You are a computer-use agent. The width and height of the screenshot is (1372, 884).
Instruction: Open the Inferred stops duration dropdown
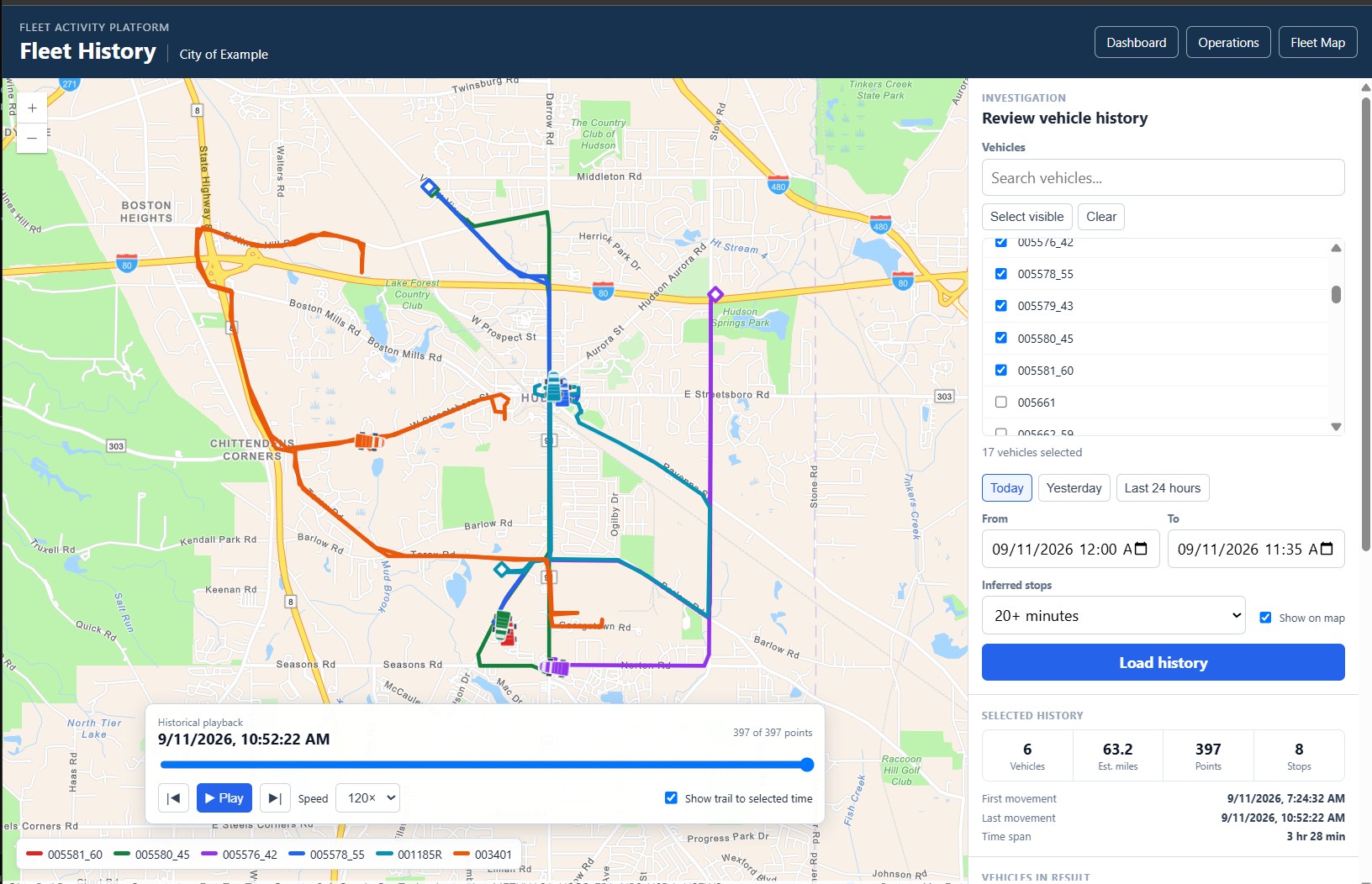click(1113, 616)
